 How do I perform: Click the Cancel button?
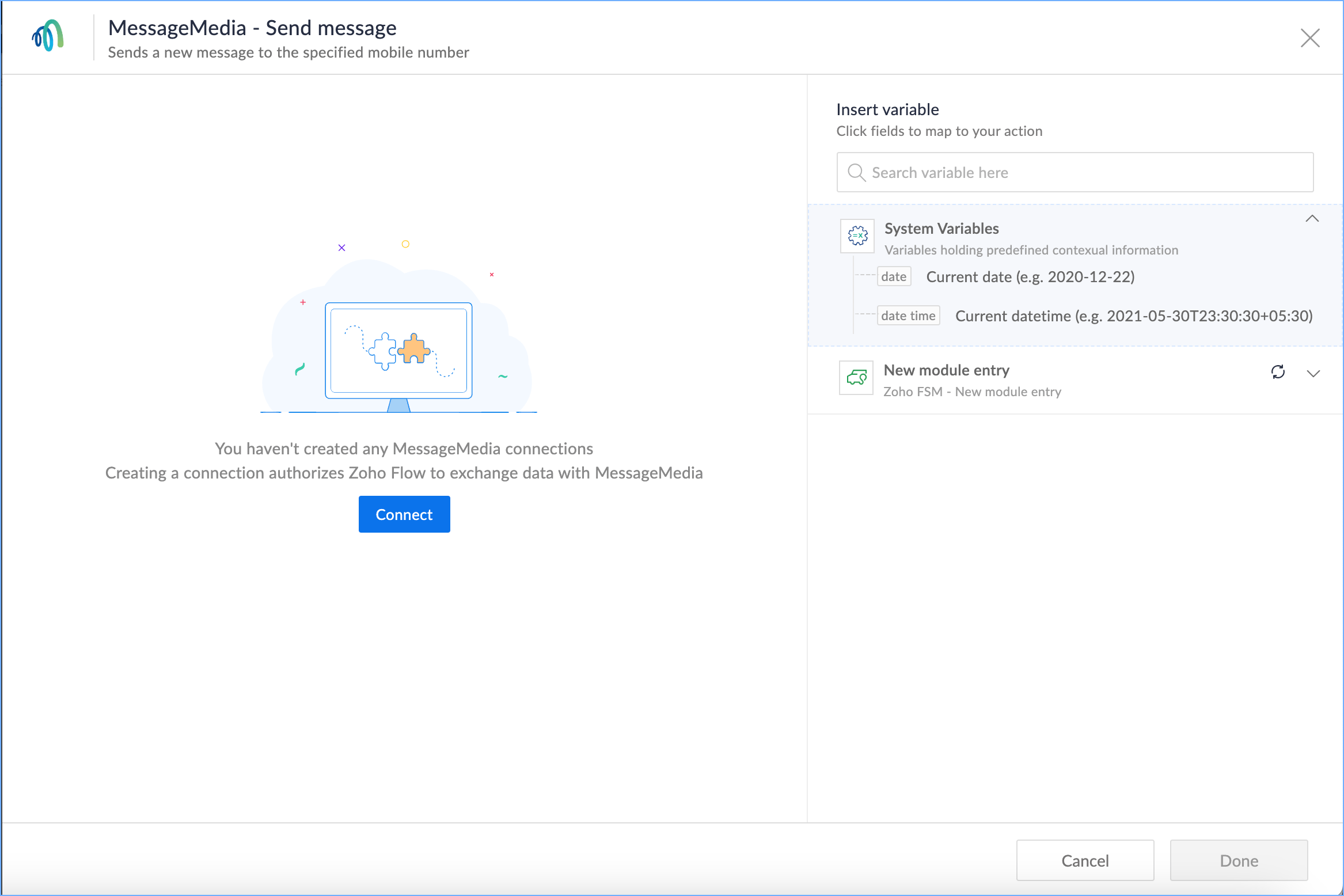tap(1084, 860)
